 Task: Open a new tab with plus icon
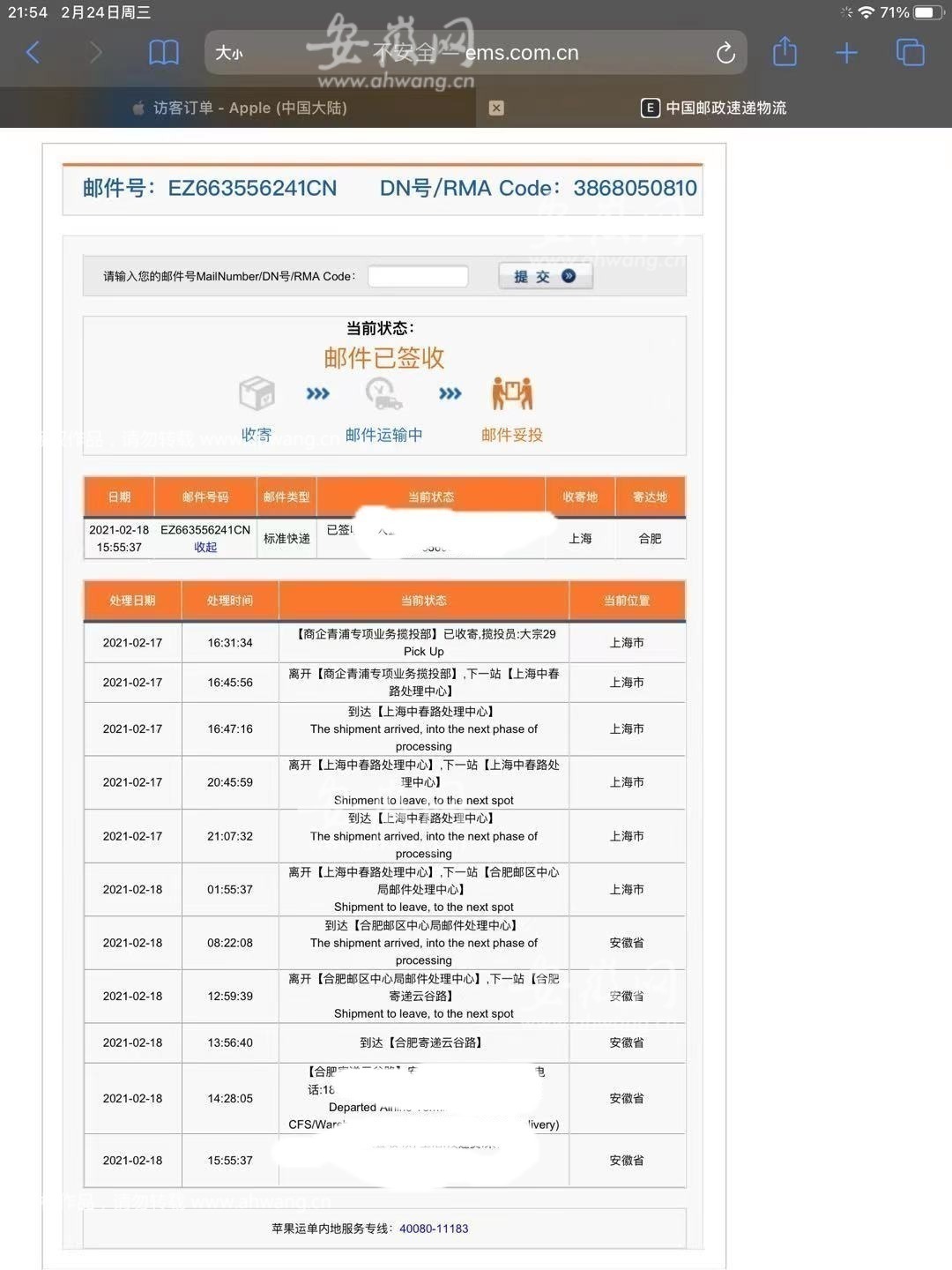(x=846, y=53)
